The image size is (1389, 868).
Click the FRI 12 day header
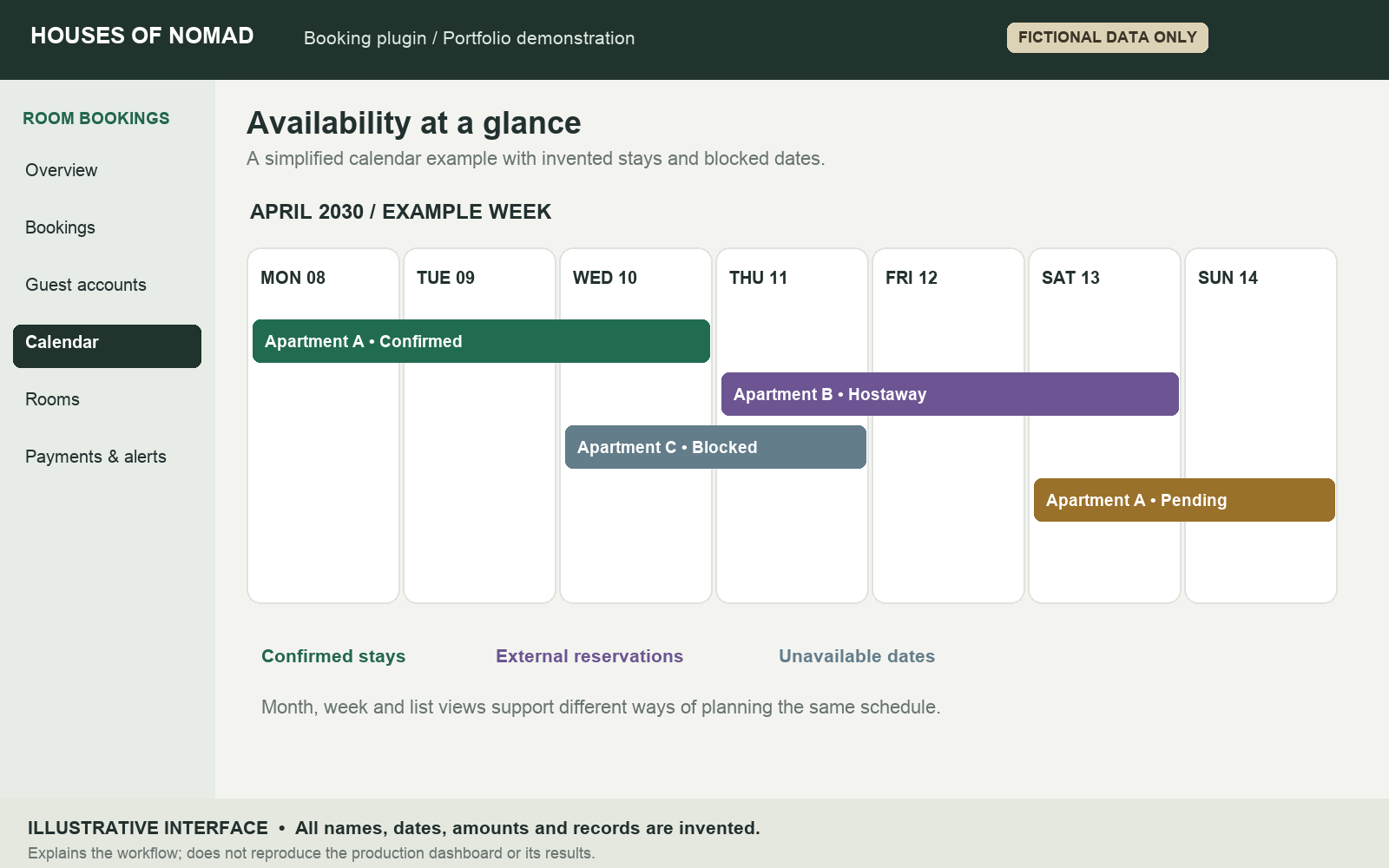point(912,278)
